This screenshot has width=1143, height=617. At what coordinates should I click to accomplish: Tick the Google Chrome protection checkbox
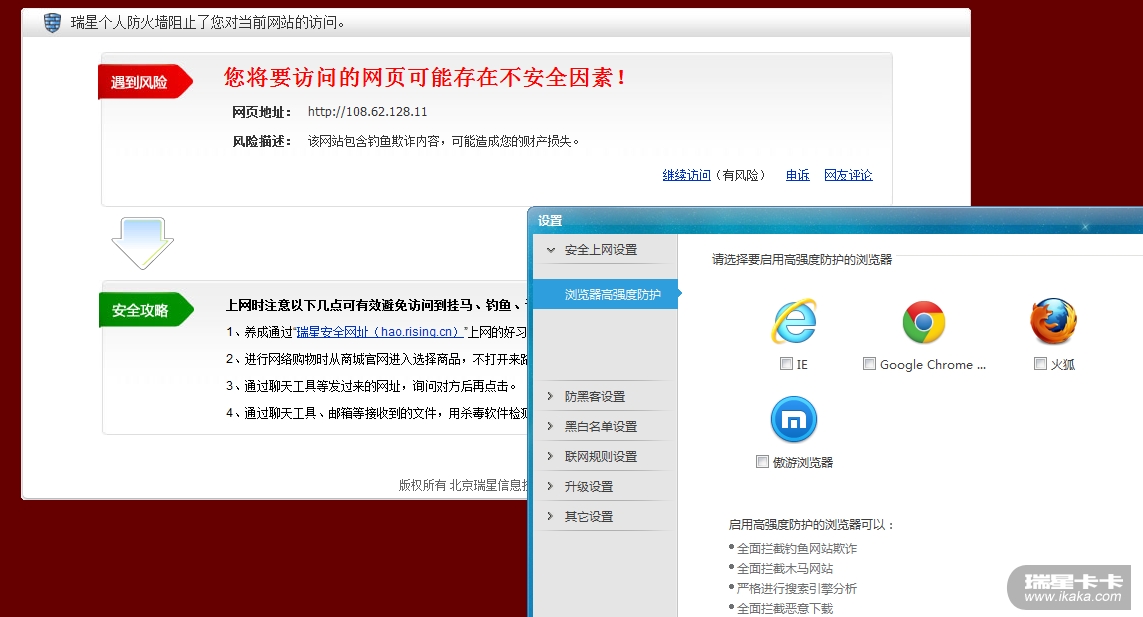(x=869, y=363)
